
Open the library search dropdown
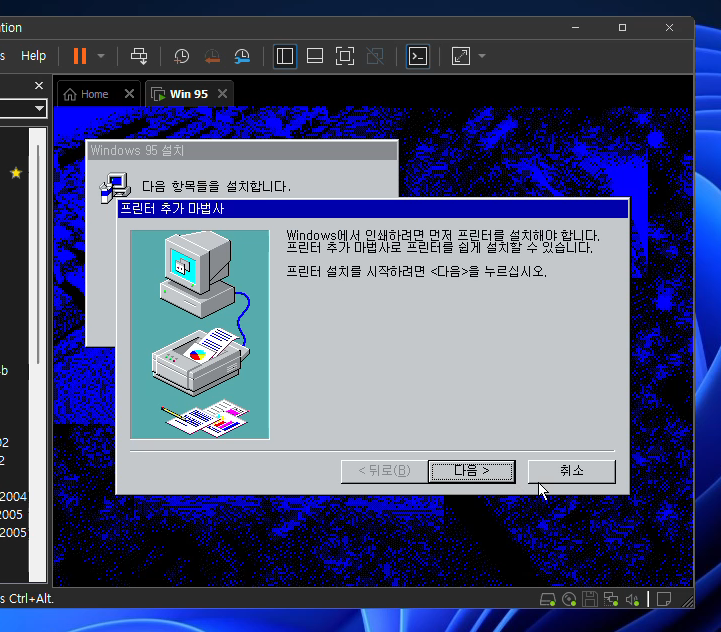(x=40, y=109)
